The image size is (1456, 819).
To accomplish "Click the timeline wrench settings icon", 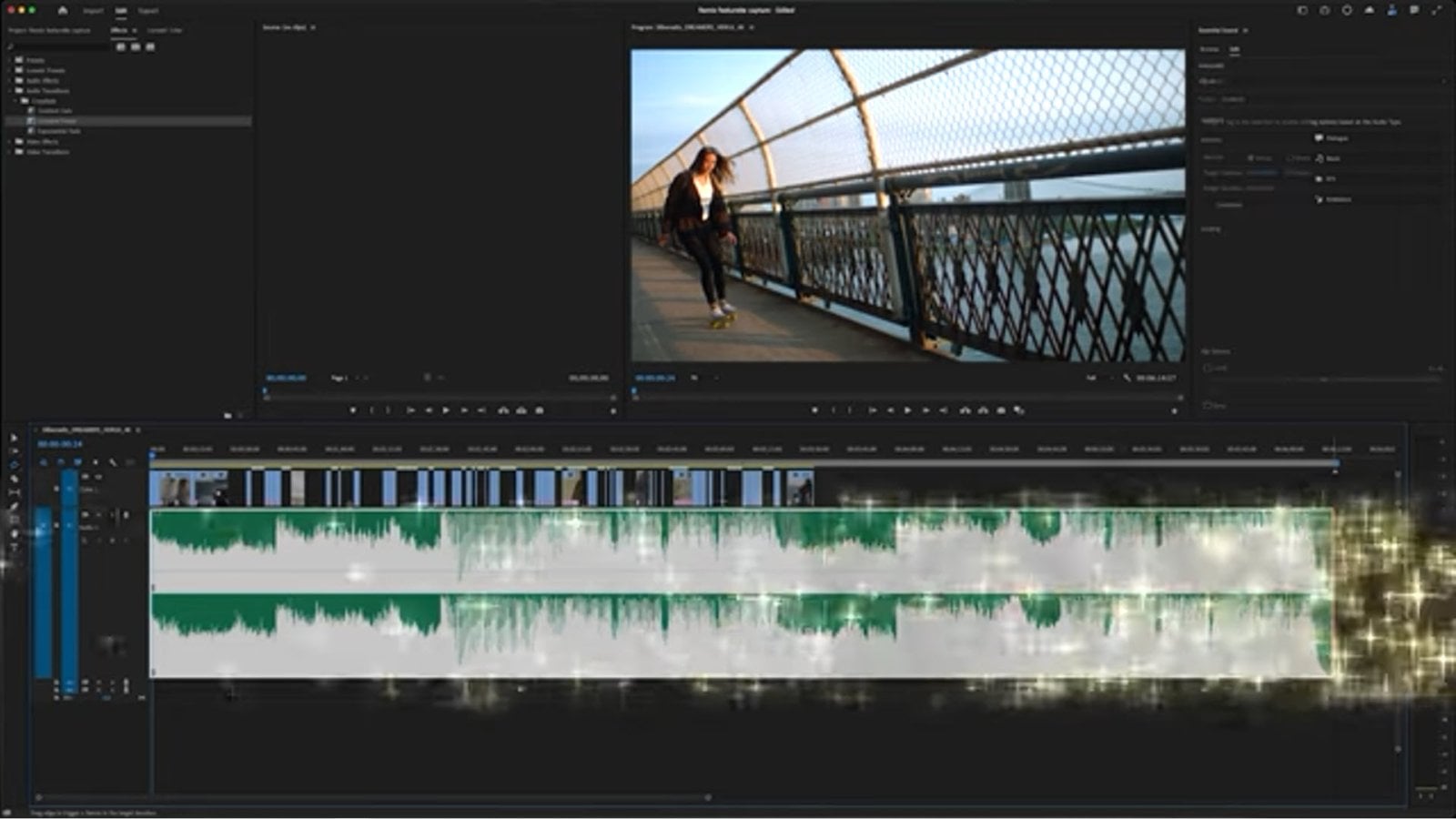I will coord(113,462).
